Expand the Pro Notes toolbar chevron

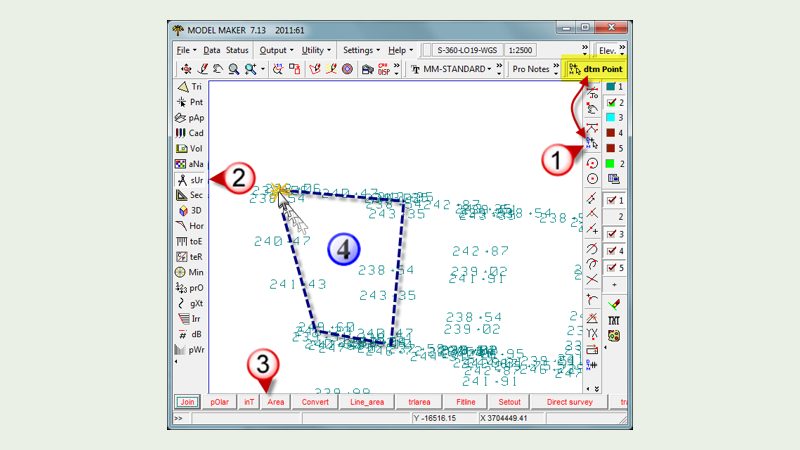[557, 69]
